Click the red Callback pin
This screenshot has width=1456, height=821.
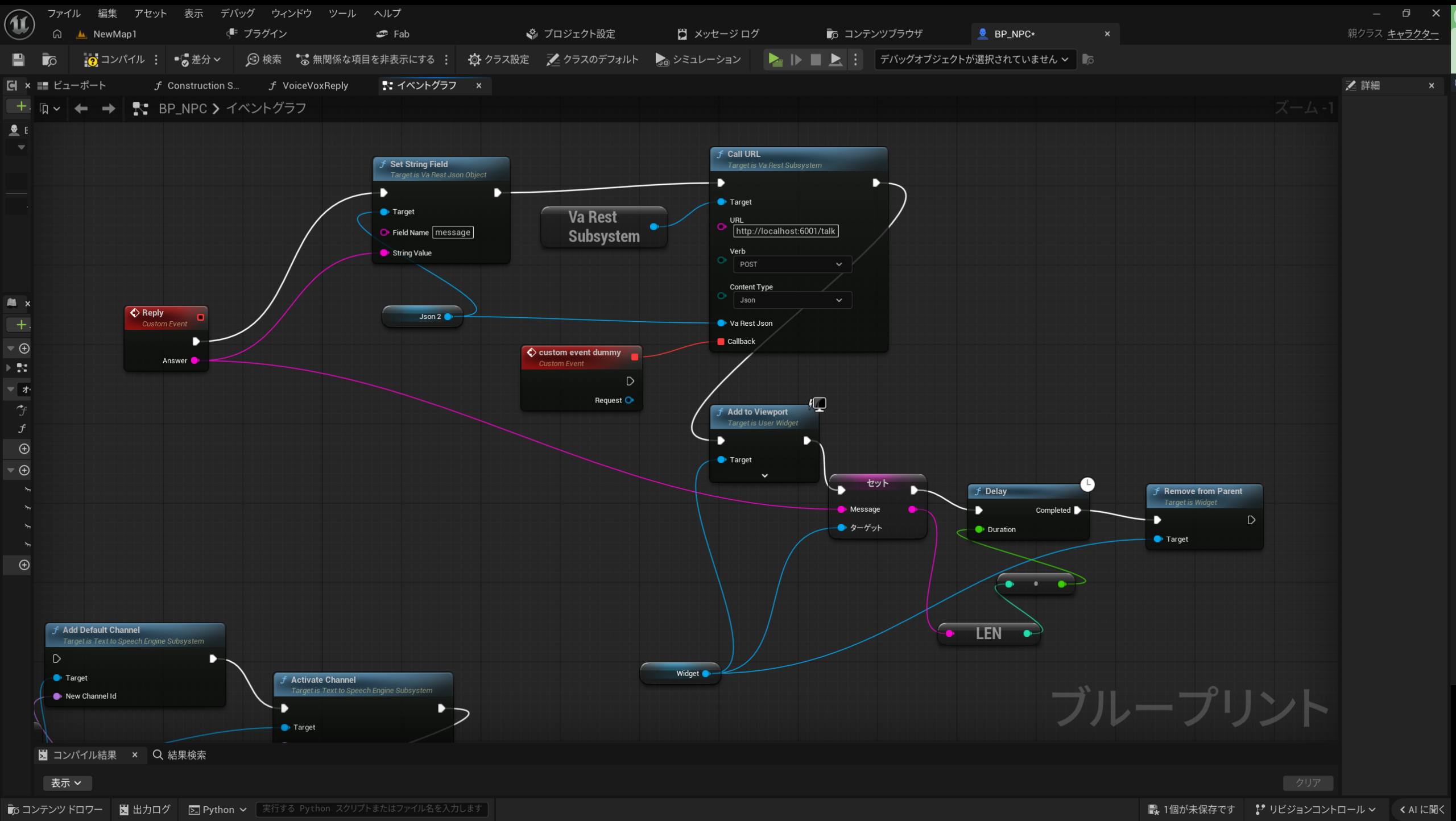721,341
